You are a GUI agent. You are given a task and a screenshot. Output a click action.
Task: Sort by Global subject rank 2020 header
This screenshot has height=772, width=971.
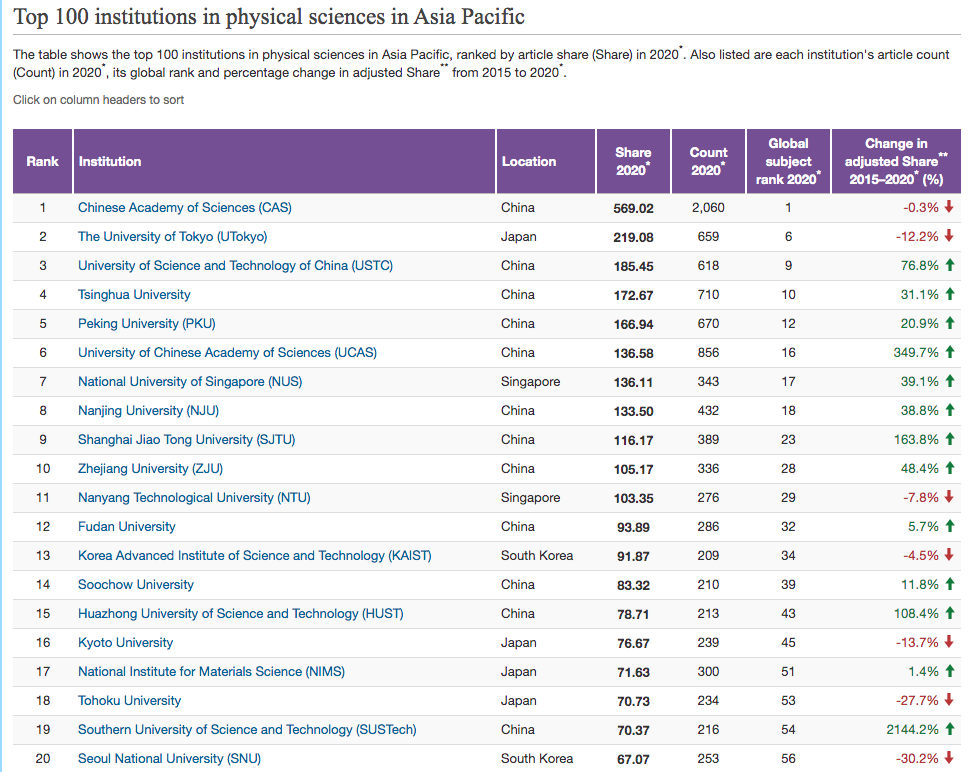[788, 161]
